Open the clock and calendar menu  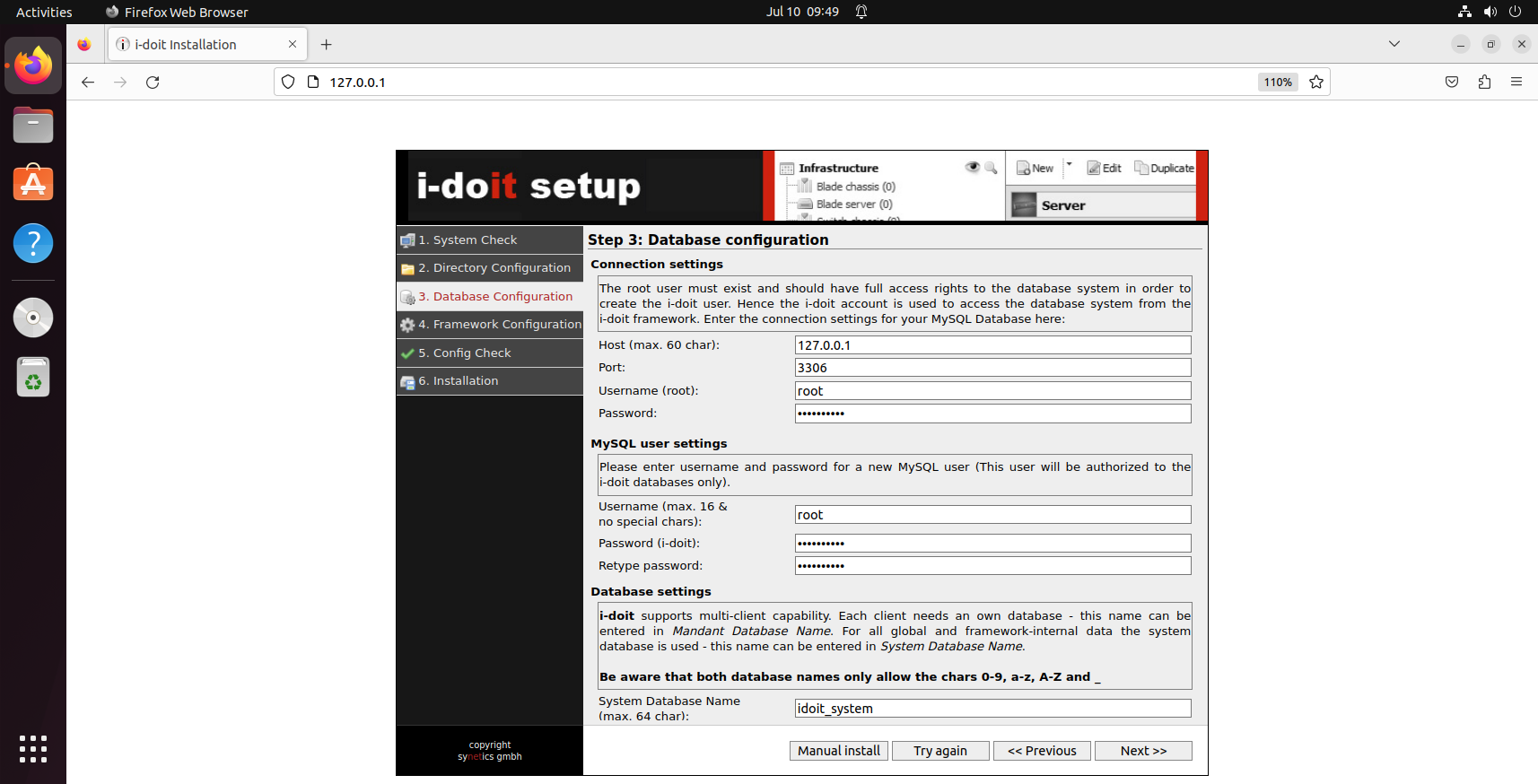(x=802, y=12)
